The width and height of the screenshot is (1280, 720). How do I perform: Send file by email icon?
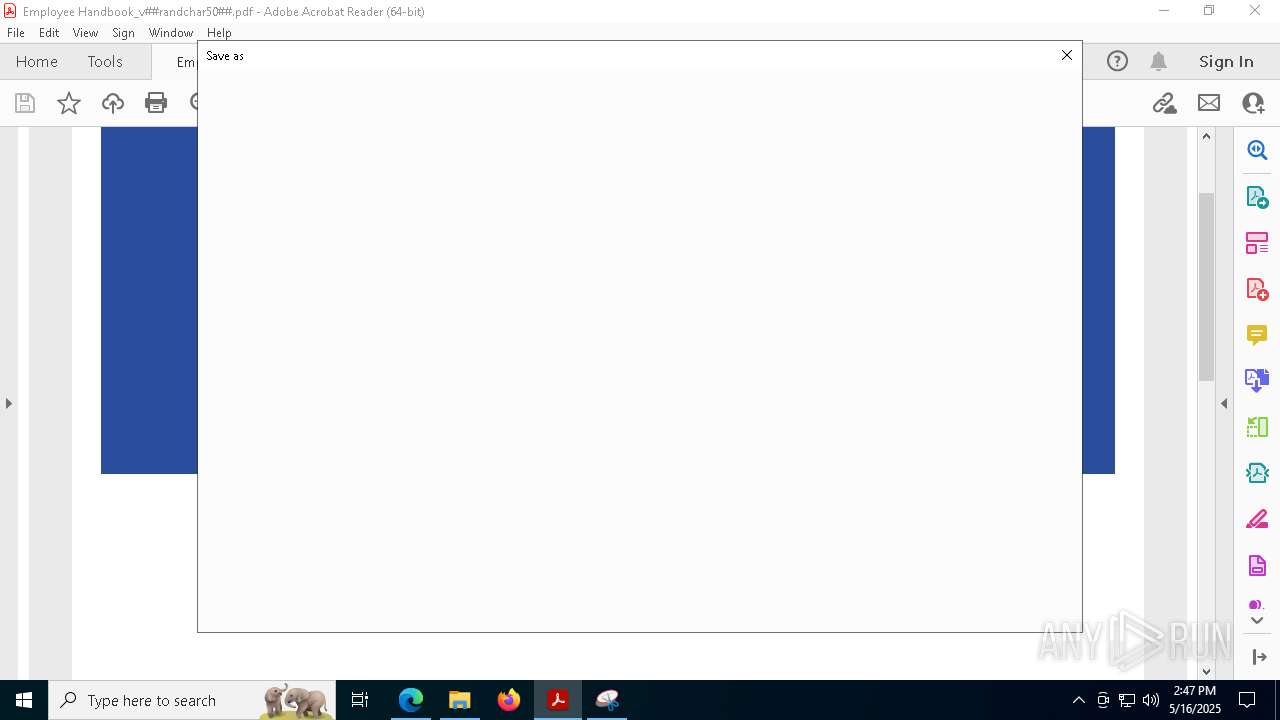1209,103
